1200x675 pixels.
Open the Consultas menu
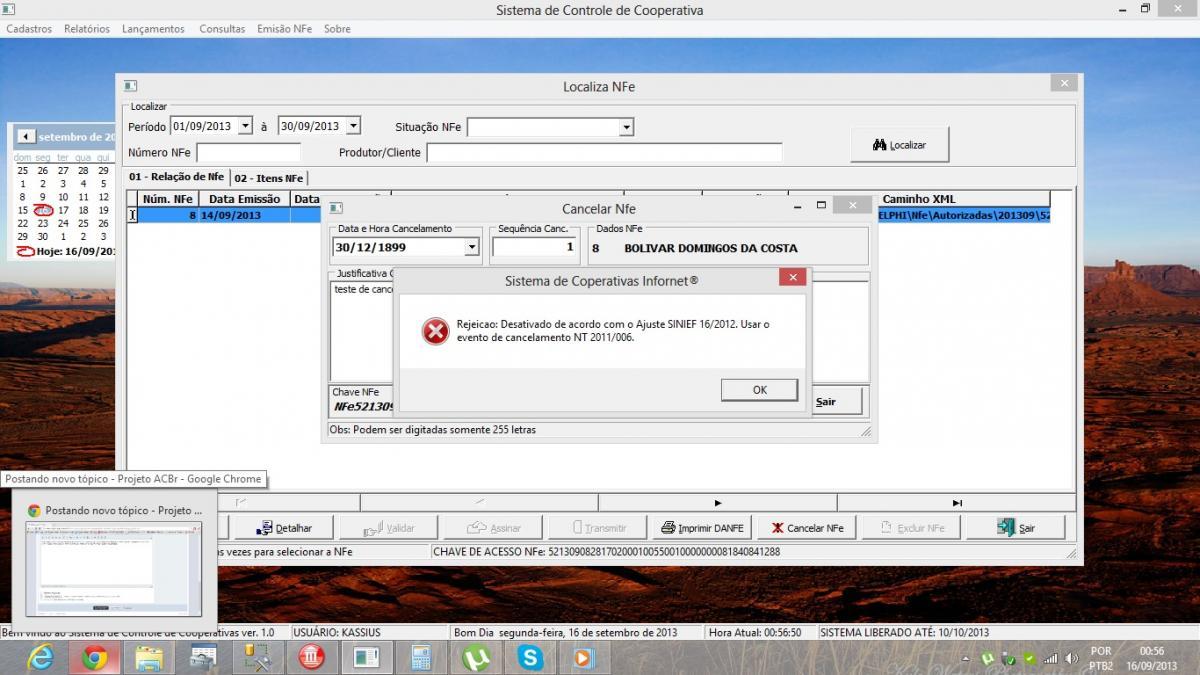[x=222, y=29]
